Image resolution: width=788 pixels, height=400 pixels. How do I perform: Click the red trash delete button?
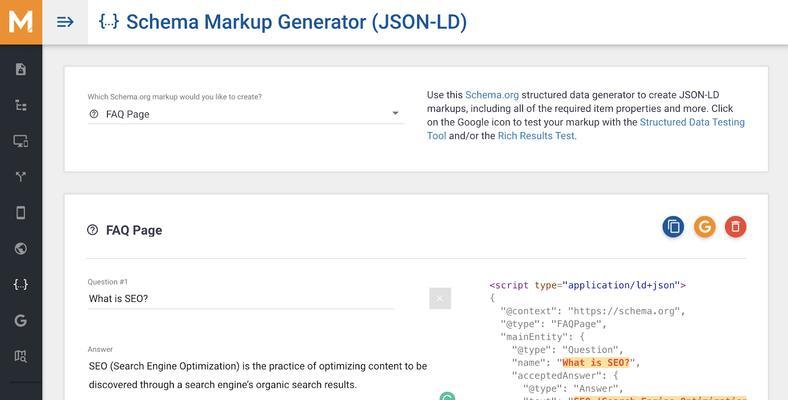click(735, 227)
